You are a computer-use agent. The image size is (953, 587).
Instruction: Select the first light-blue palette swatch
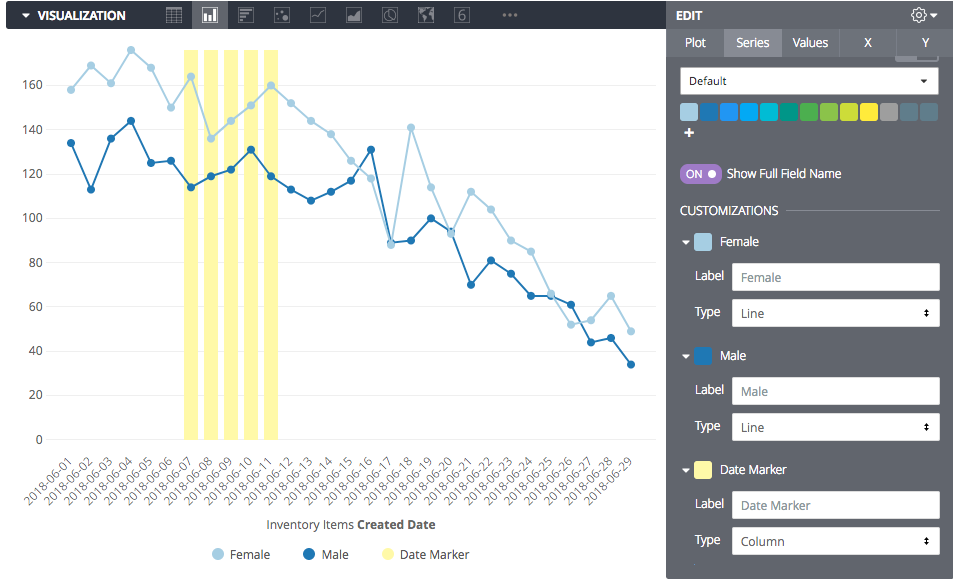(689, 112)
